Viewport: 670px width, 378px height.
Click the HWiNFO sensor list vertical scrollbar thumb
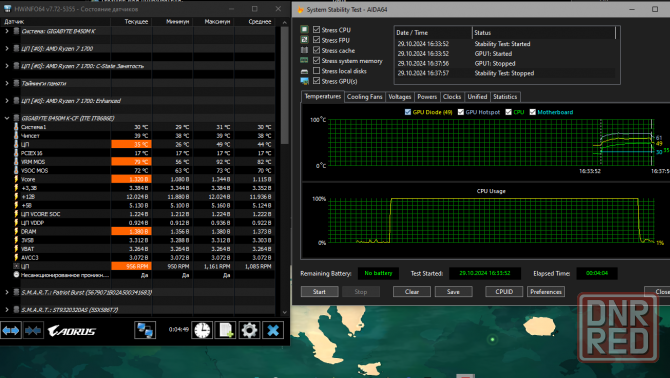[x=285, y=85]
